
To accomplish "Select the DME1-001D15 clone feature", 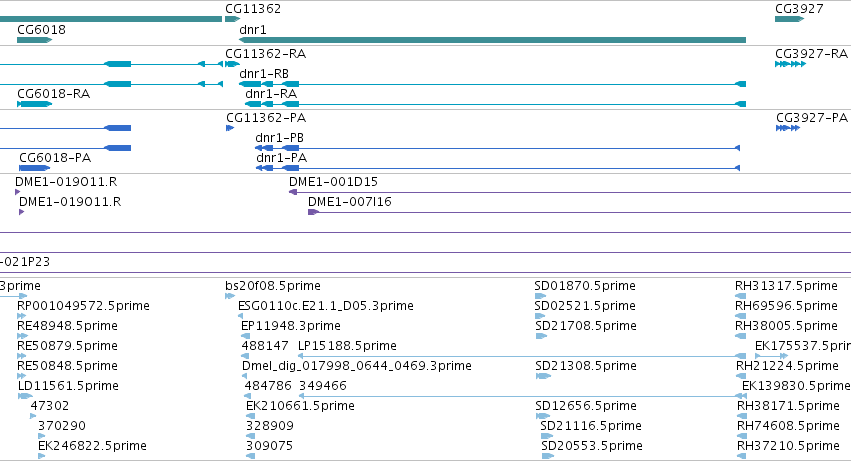I will pyautogui.click(x=570, y=192).
